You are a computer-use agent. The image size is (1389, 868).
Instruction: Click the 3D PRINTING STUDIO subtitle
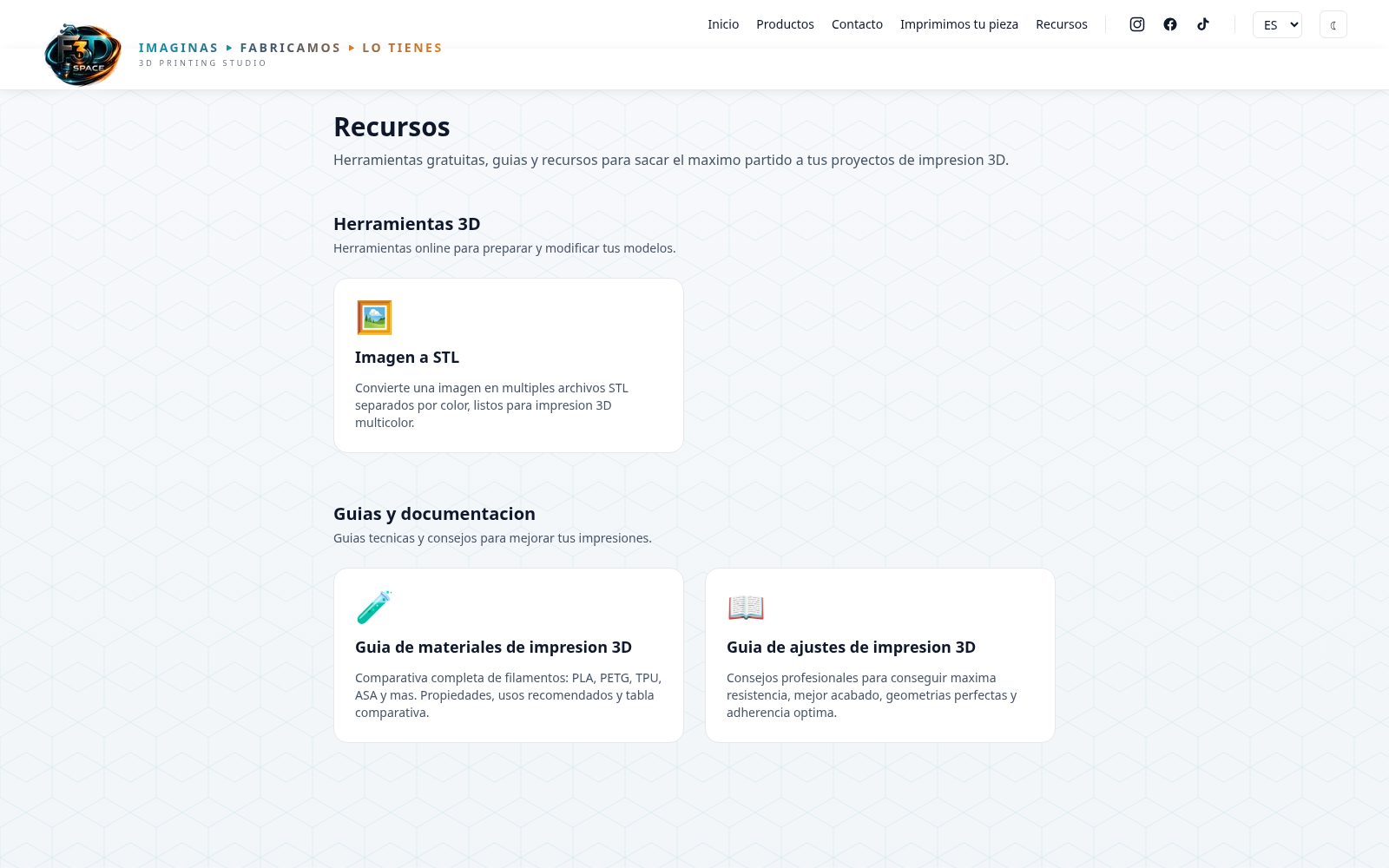(202, 63)
